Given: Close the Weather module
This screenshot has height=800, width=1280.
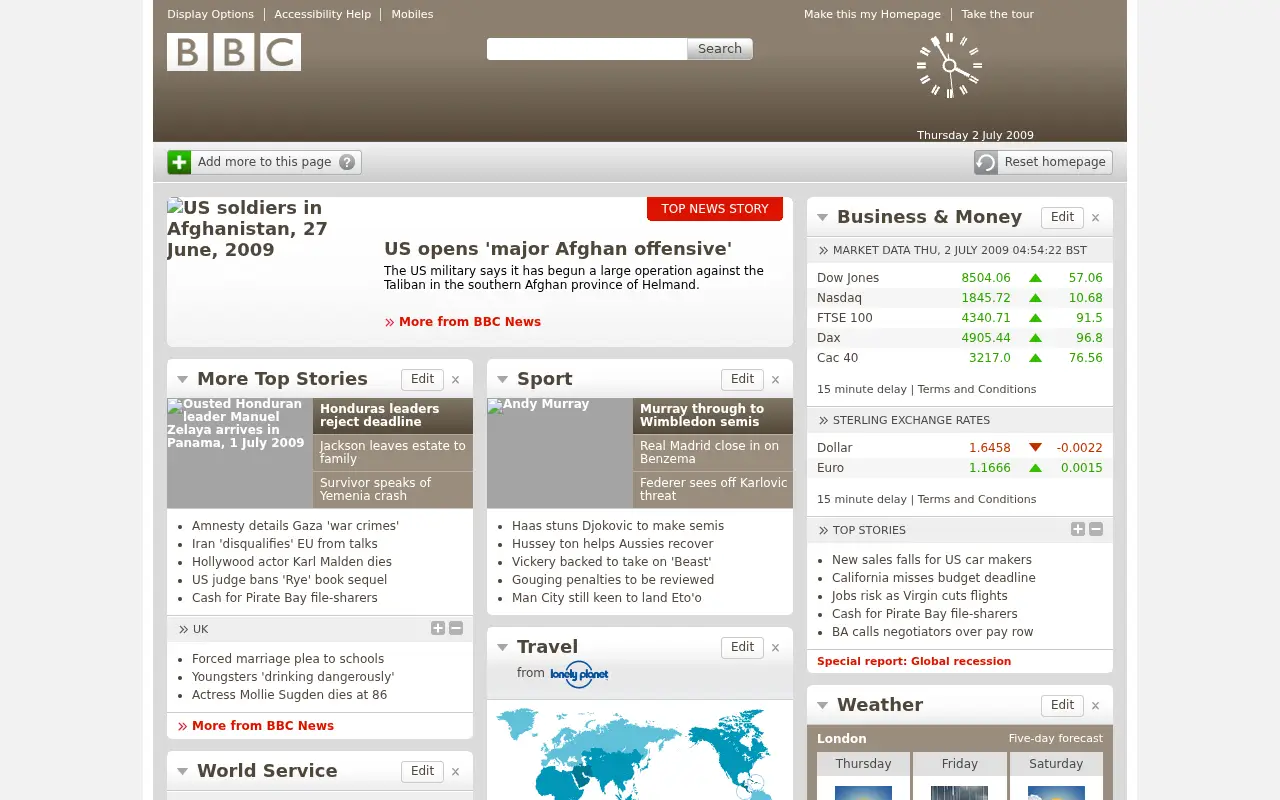Looking at the screenshot, I should (x=1095, y=706).
